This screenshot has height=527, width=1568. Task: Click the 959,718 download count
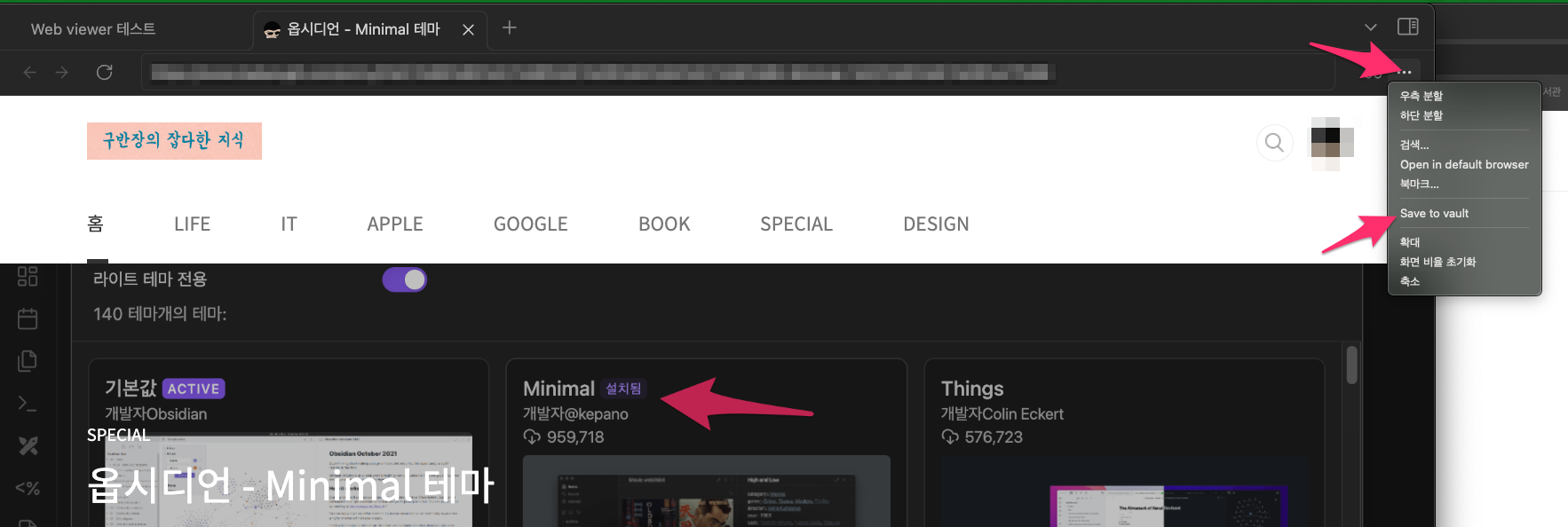[x=575, y=437]
